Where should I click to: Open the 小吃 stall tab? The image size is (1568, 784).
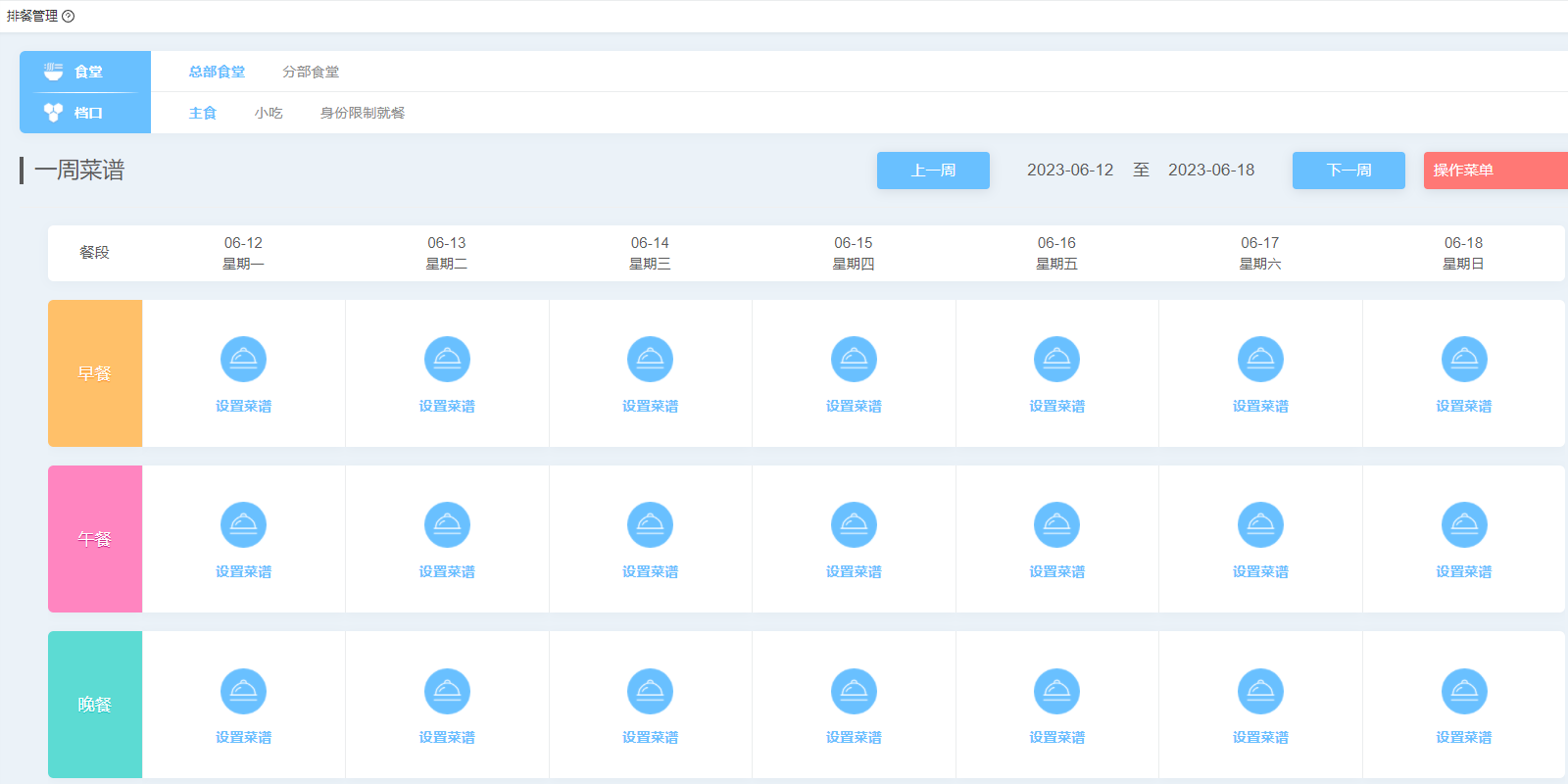(x=269, y=113)
